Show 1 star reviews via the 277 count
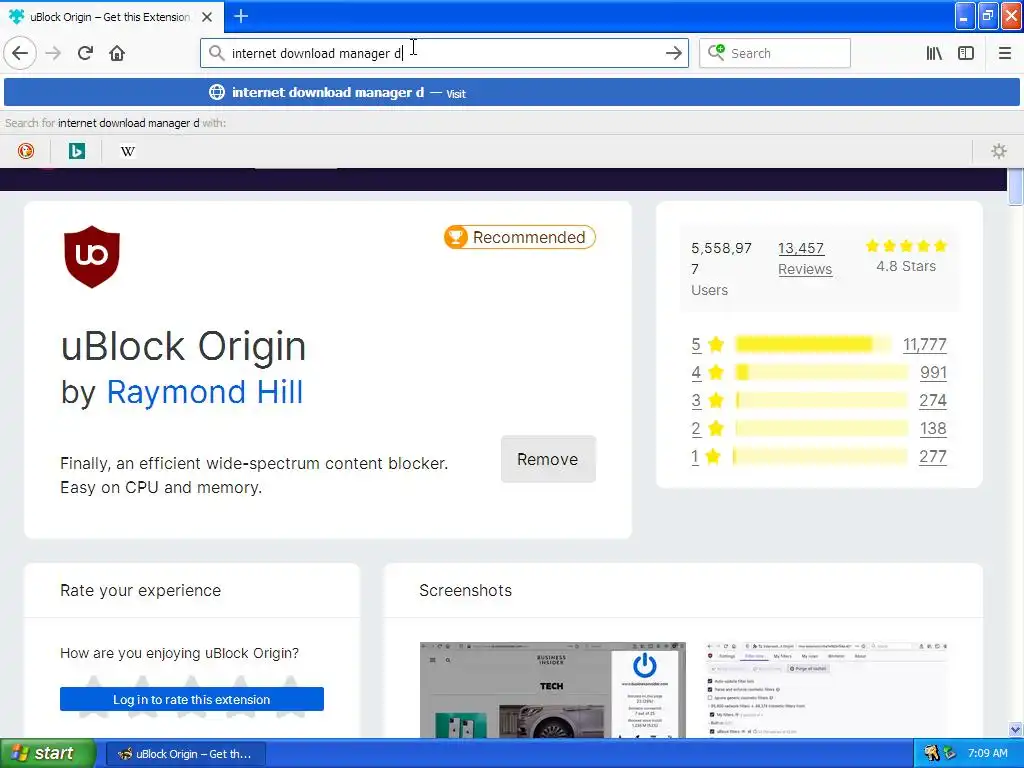This screenshot has width=1024, height=768. pyautogui.click(x=933, y=456)
